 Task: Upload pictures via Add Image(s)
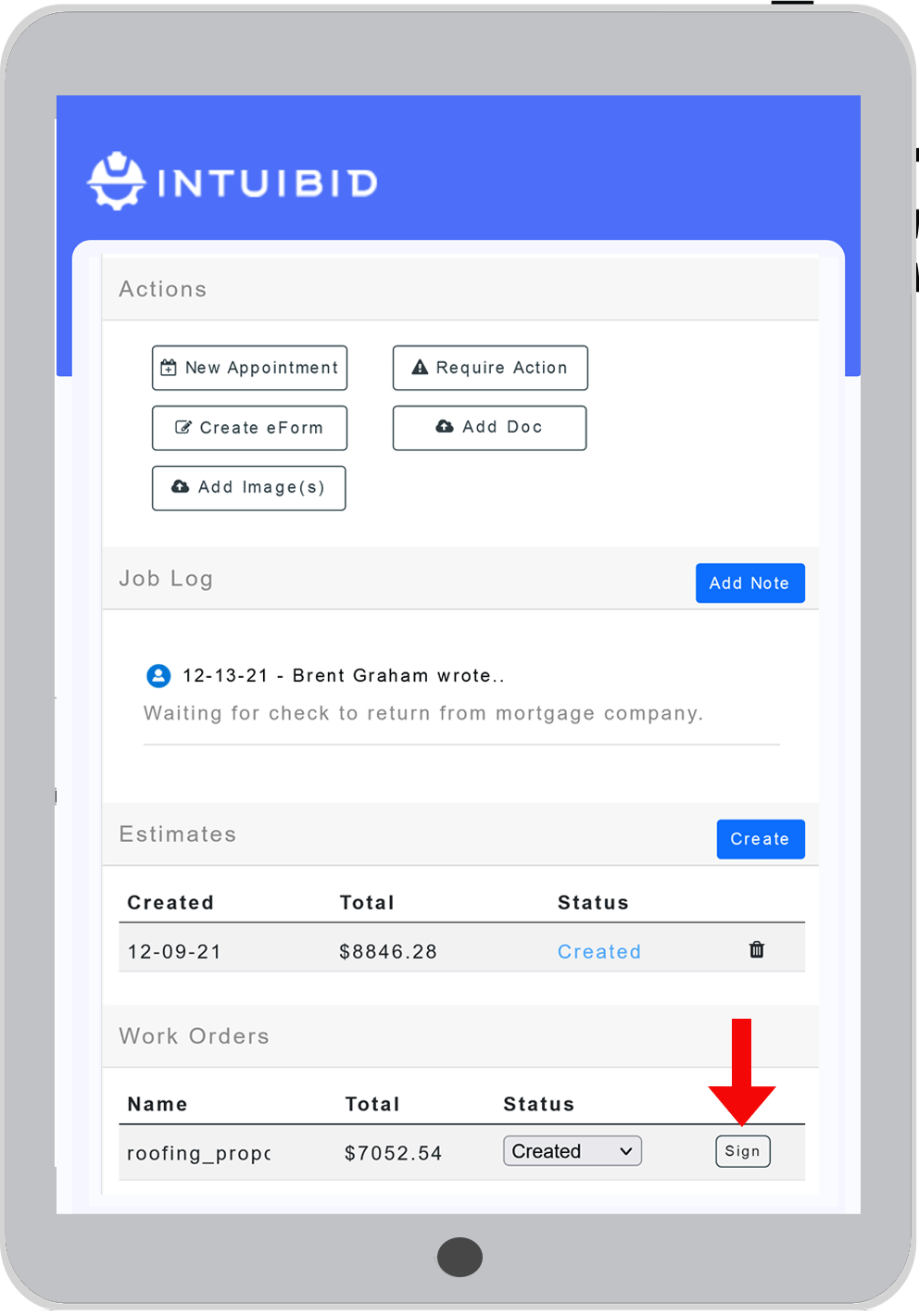point(248,488)
